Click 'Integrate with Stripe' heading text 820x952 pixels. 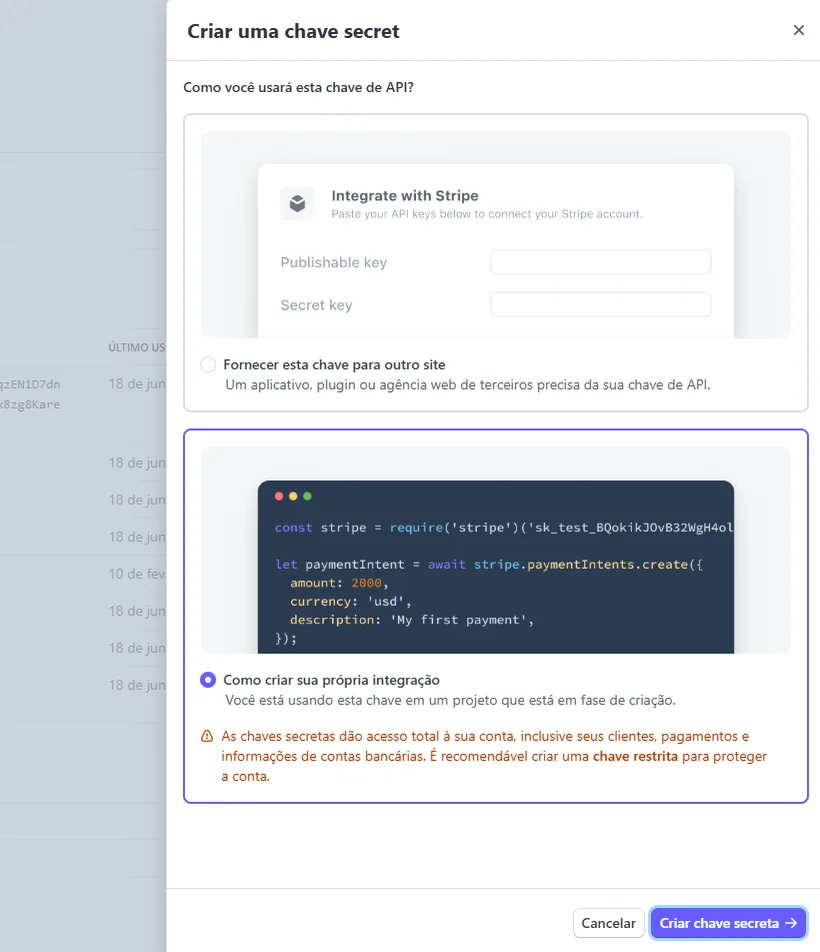point(405,196)
